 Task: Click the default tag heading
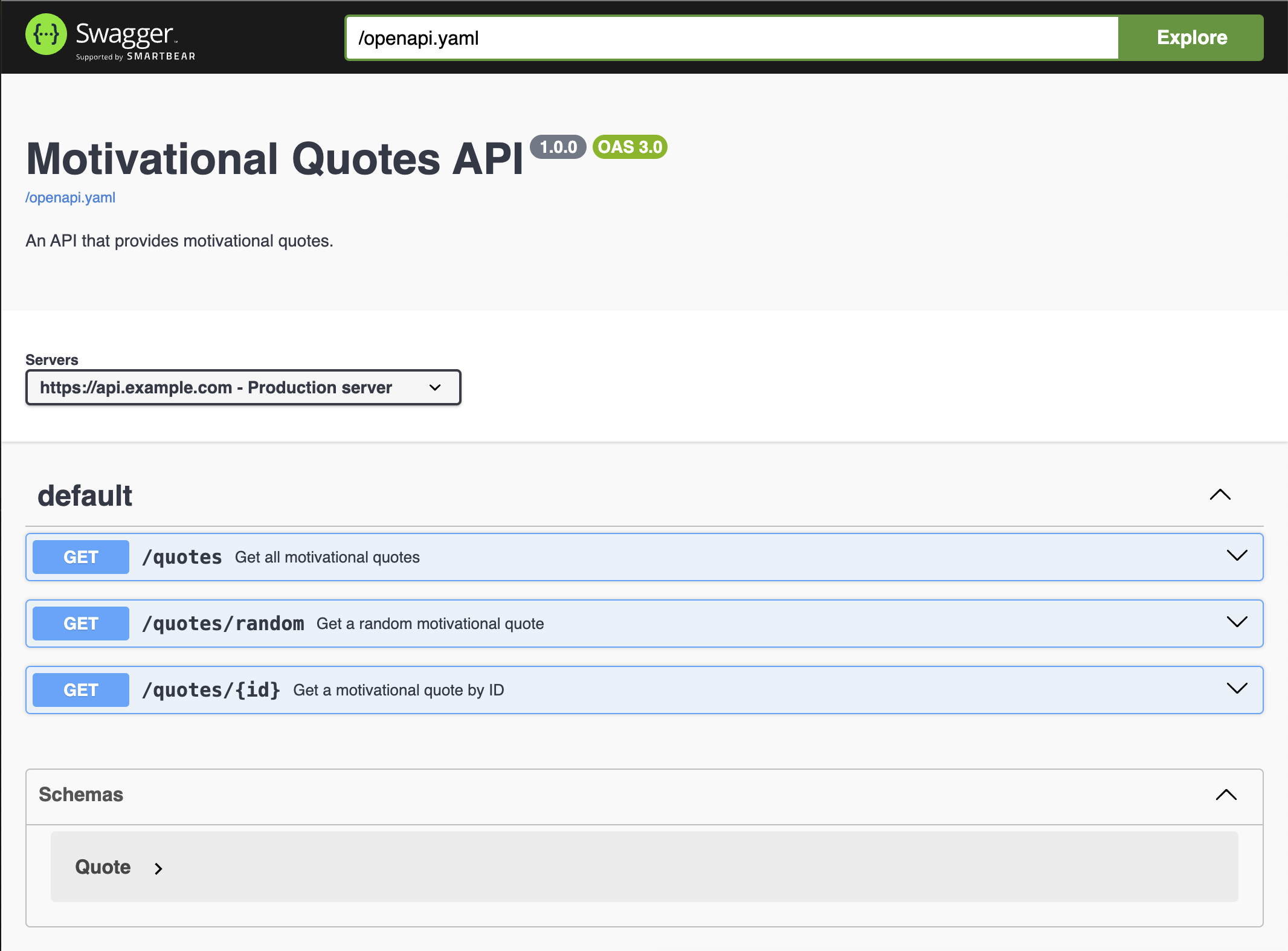[85, 496]
